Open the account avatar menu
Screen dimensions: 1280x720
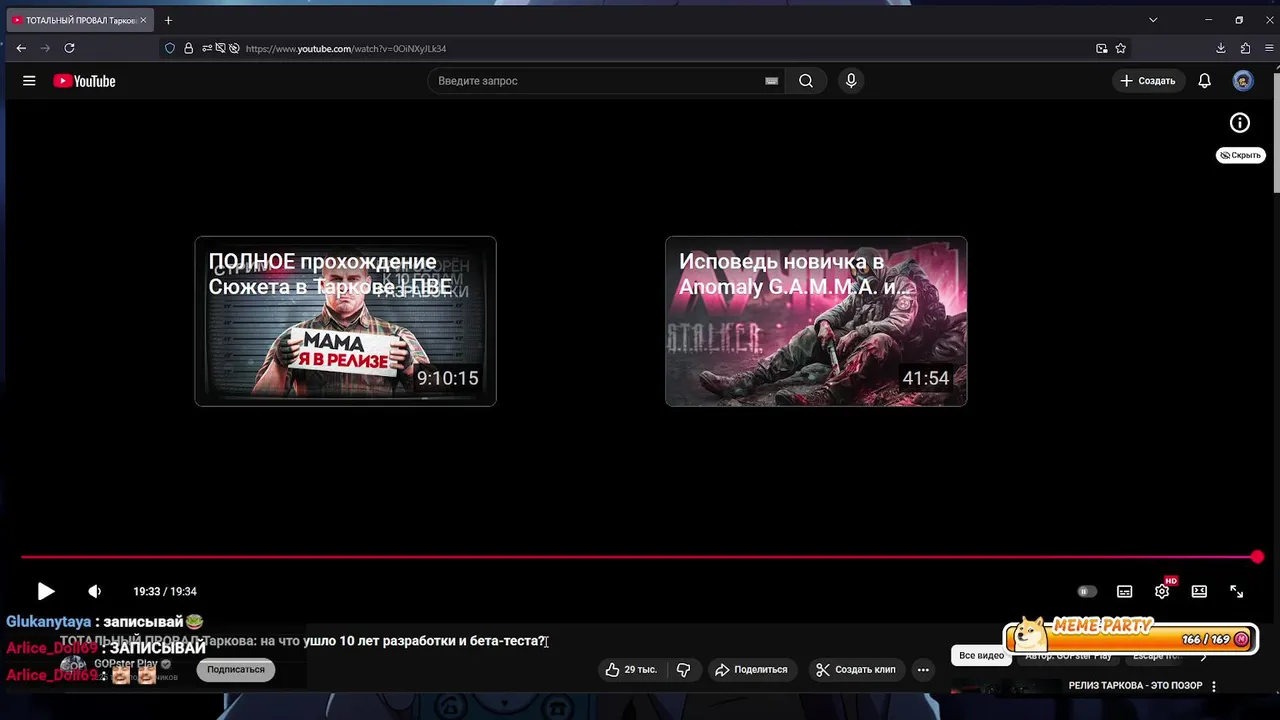1243,81
